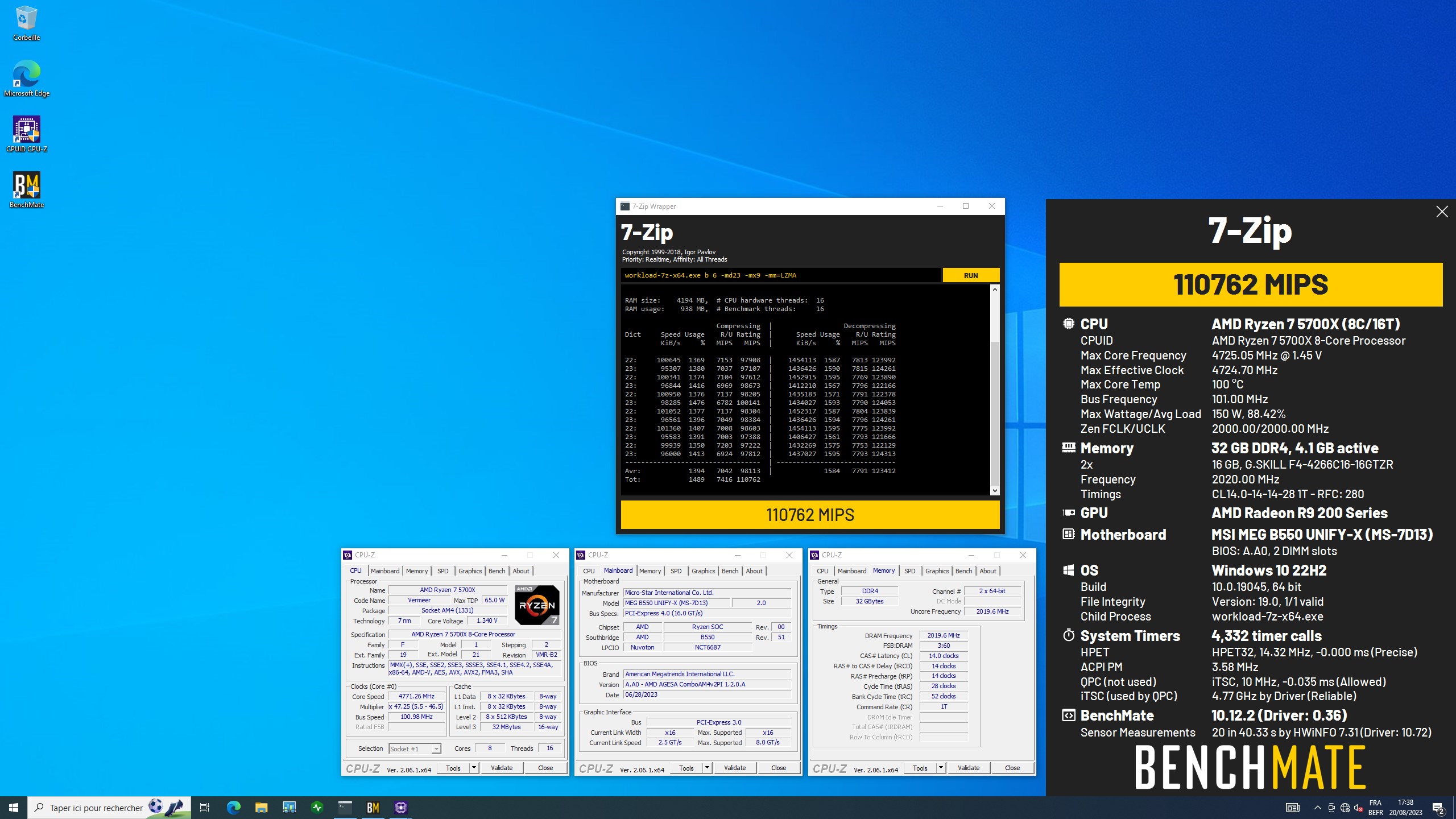
Task: Switch to CPU-Z via its purple taskbar icon
Action: coord(401,807)
